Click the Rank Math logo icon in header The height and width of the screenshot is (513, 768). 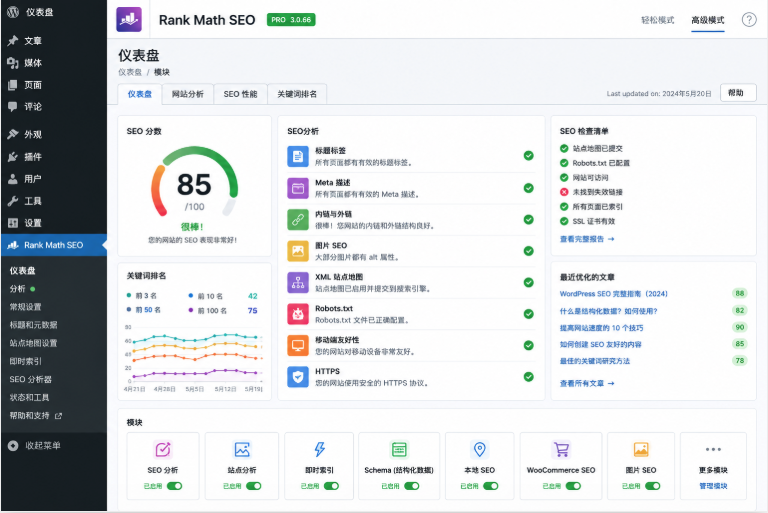[x=129, y=20]
